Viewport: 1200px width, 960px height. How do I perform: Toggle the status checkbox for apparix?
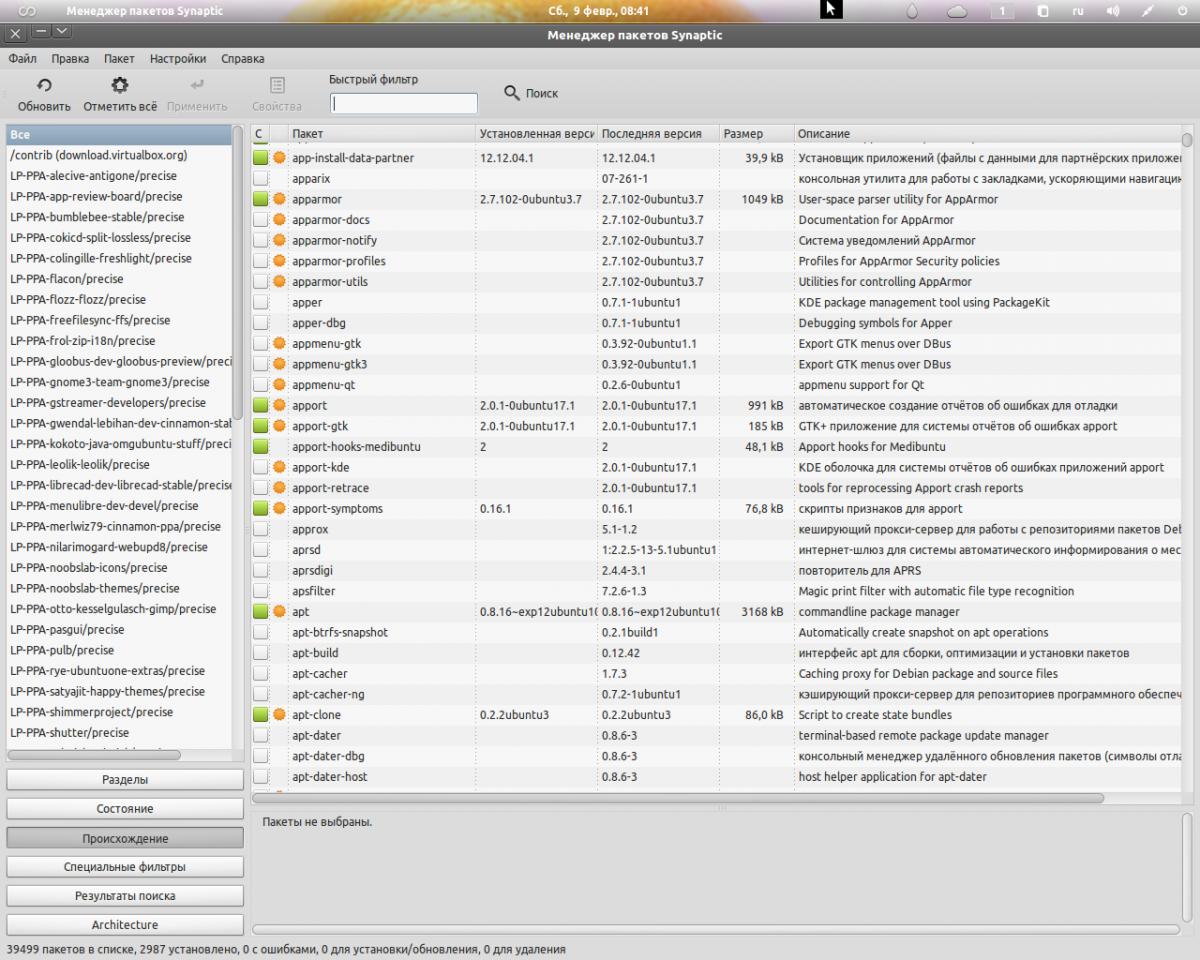tap(261, 179)
